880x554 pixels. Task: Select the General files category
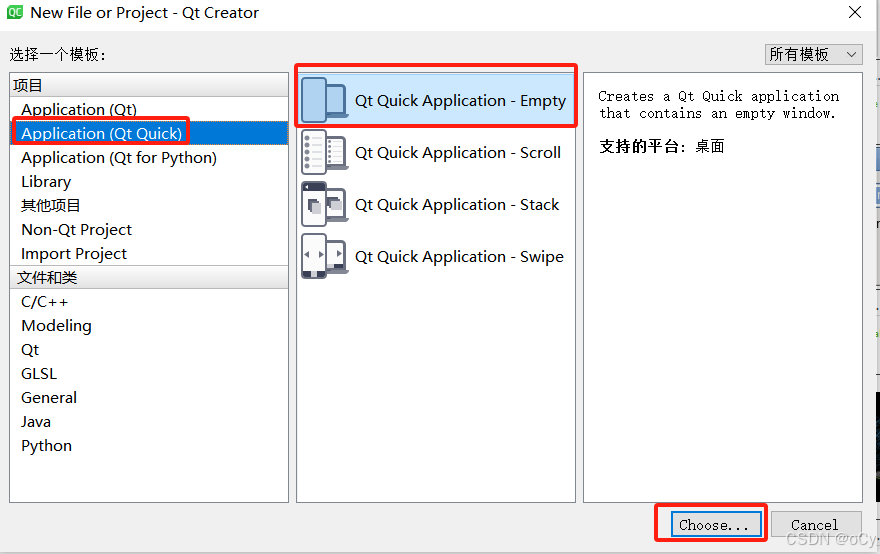pyautogui.click(x=149, y=397)
